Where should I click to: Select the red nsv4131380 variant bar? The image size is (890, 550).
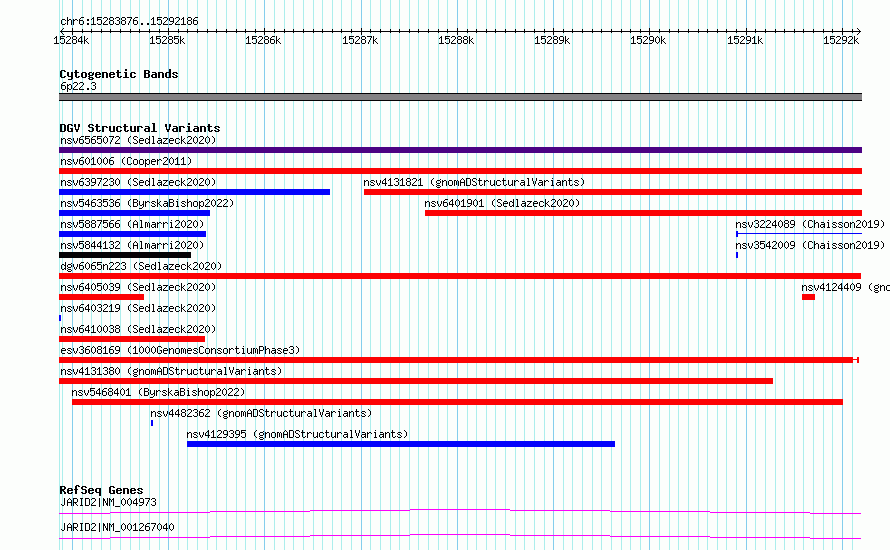[x=416, y=381]
